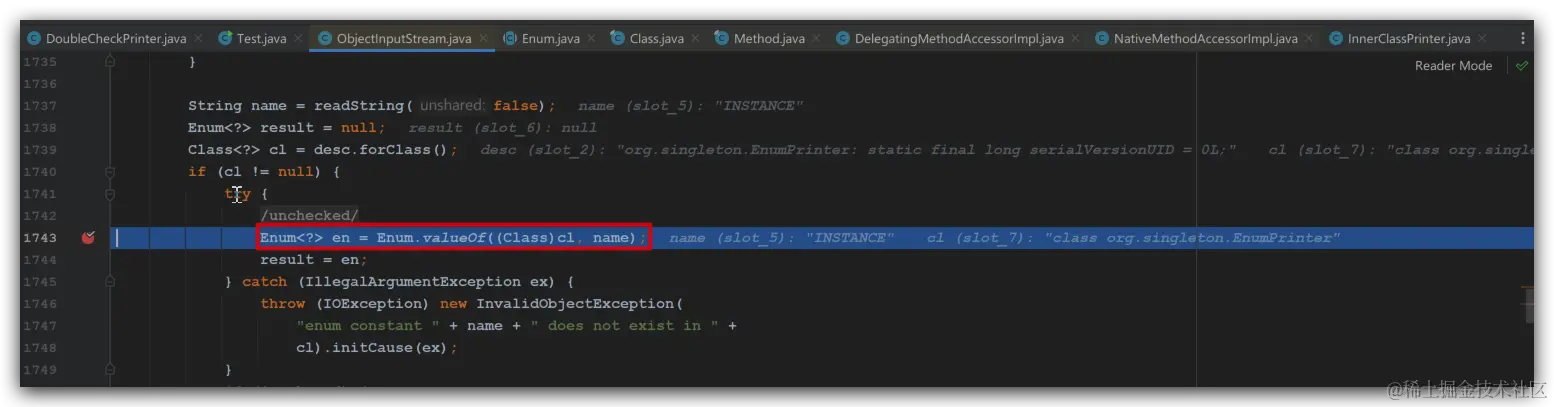The image size is (1554, 407).
Task: Click the fold marker at line 1749
Action: [x=110, y=370]
